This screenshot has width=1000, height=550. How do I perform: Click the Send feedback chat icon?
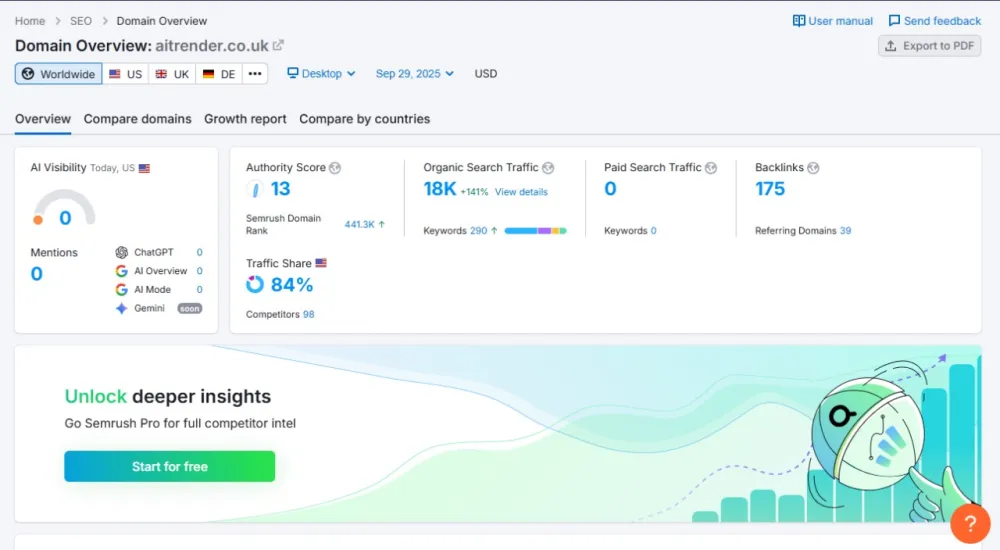pyautogui.click(x=894, y=21)
